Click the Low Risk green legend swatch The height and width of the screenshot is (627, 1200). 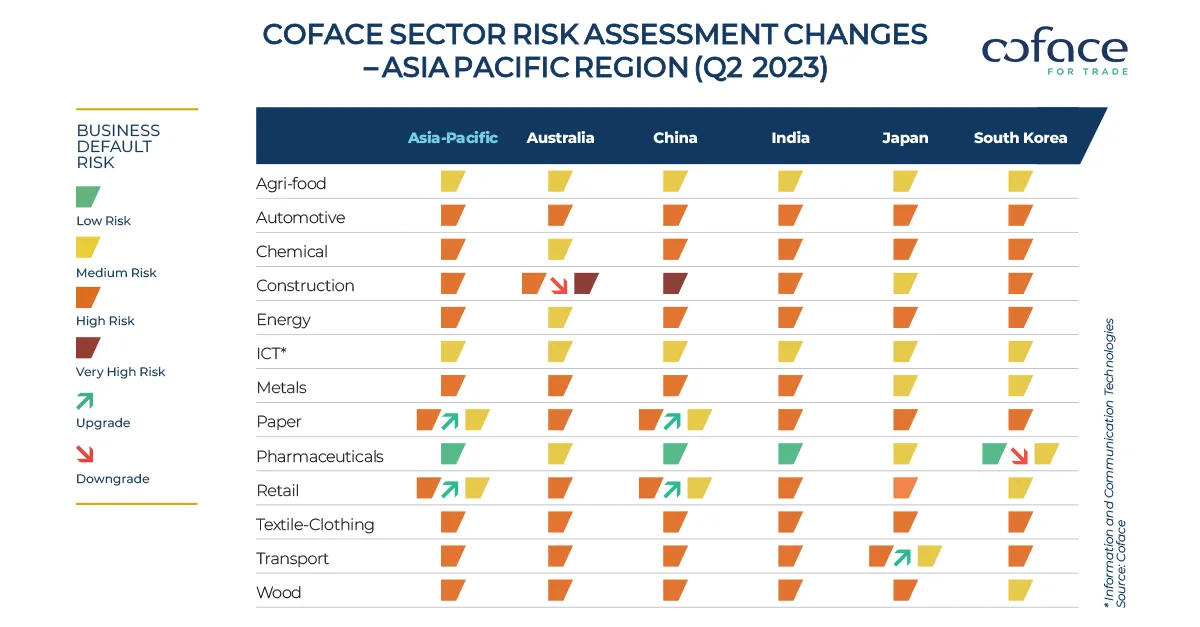(x=88, y=196)
